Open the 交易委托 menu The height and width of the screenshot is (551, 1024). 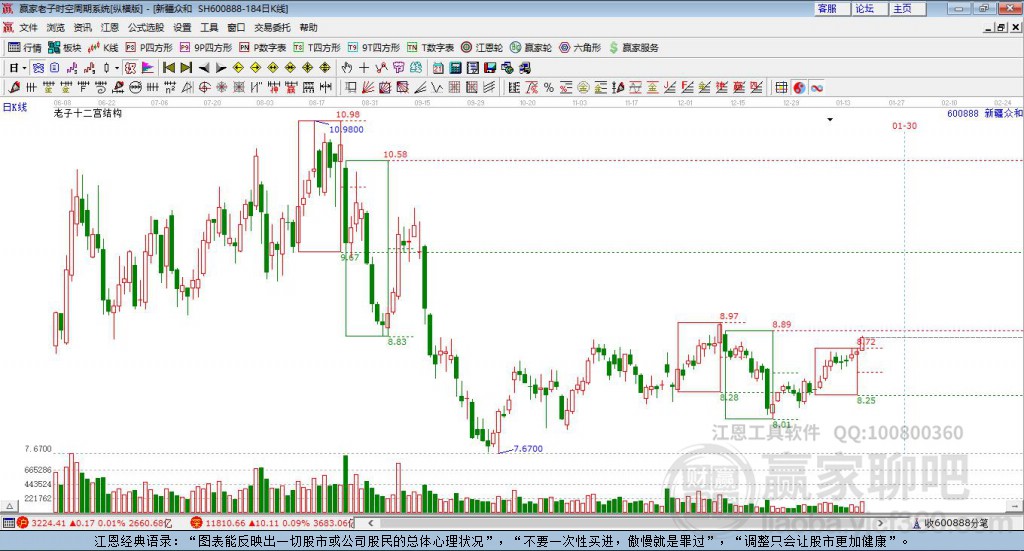point(272,27)
